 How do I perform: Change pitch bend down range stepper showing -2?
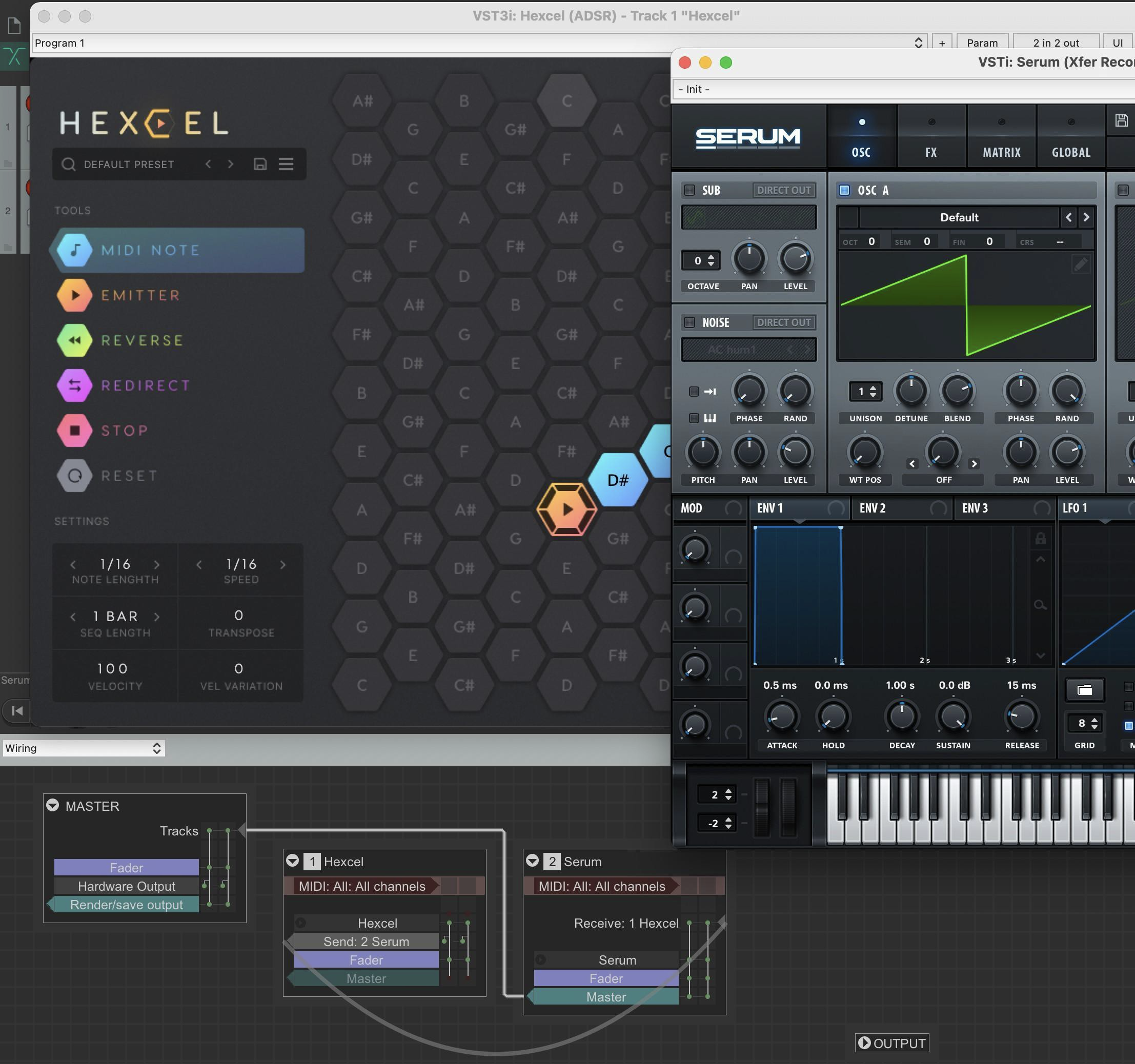[728, 823]
